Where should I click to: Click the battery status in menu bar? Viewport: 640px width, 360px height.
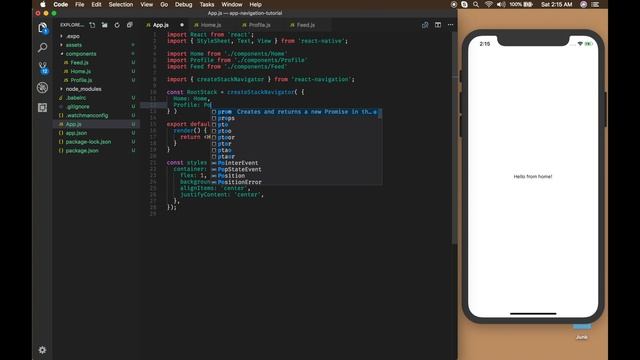(521, 4)
